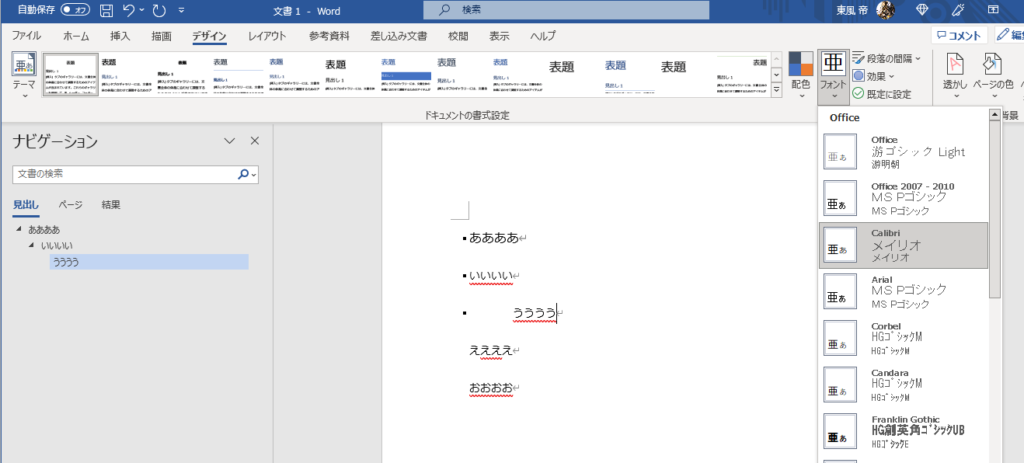The width and height of the screenshot is (1024, 463).
Task: Expand Navigation pane options chevron
Action: (229, 141)
